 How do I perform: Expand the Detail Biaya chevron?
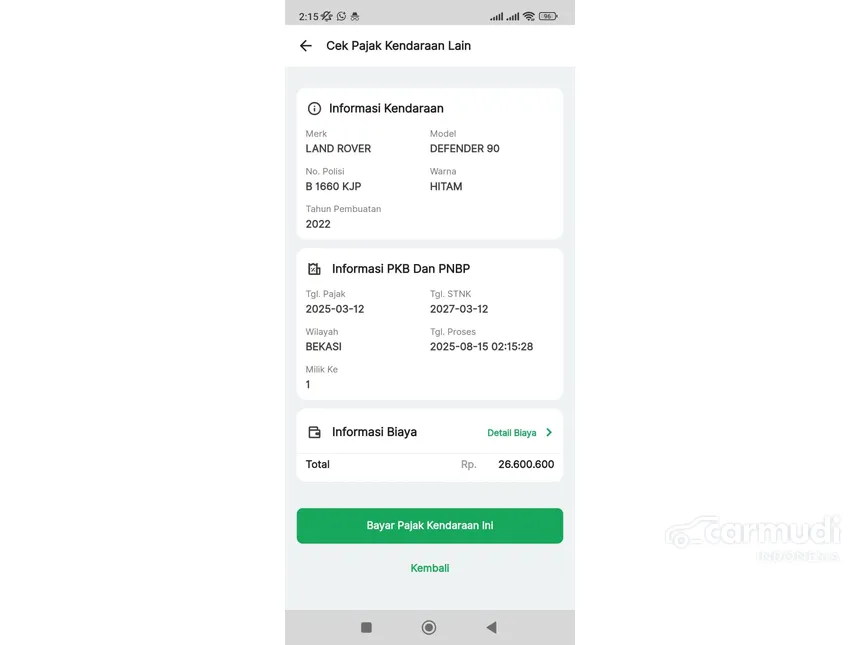[549, 433]
